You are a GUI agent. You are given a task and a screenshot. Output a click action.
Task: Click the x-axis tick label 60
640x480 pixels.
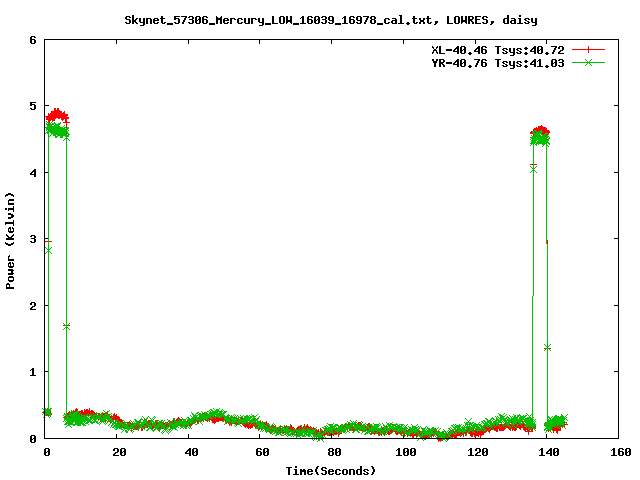[x=262, y=452]
